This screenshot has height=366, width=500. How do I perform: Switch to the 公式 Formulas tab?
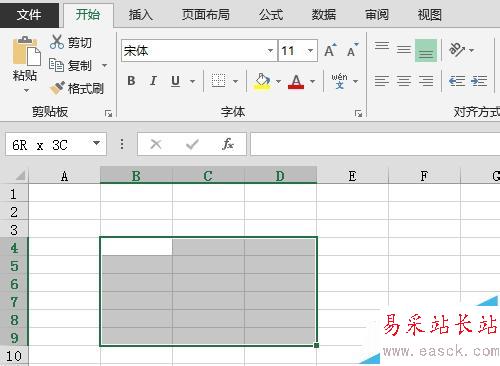271,15
